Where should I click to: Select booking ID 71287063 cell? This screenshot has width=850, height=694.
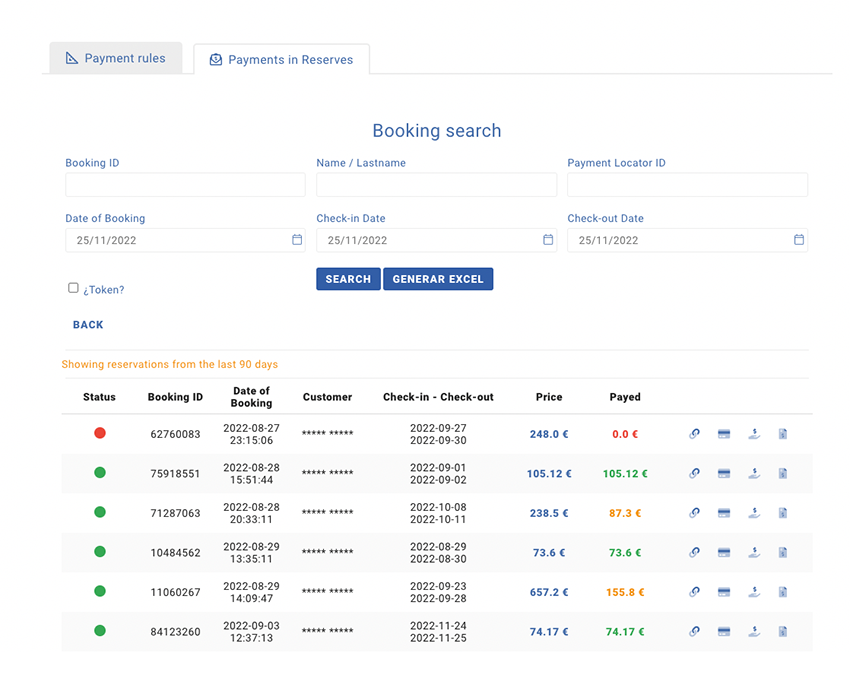pos(175,513)
